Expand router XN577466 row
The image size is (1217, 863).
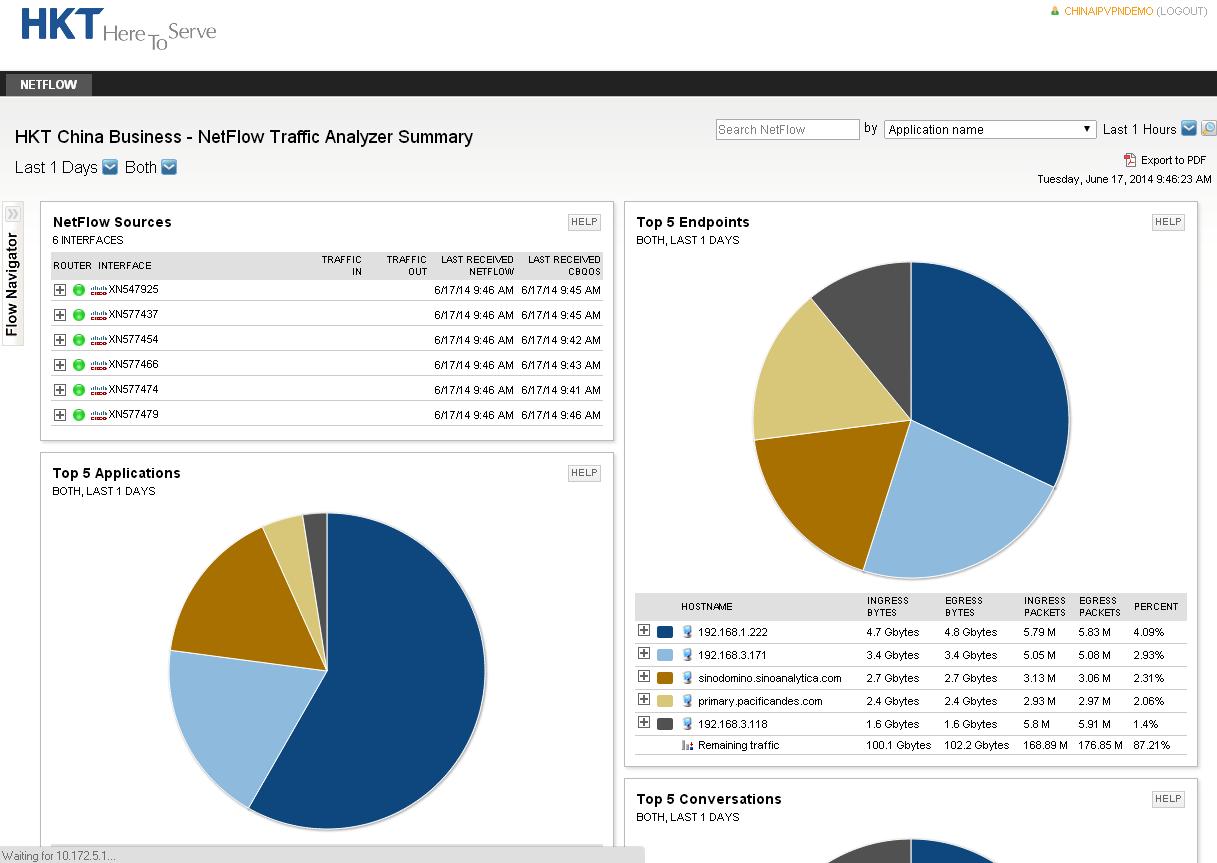click(60, 365)
